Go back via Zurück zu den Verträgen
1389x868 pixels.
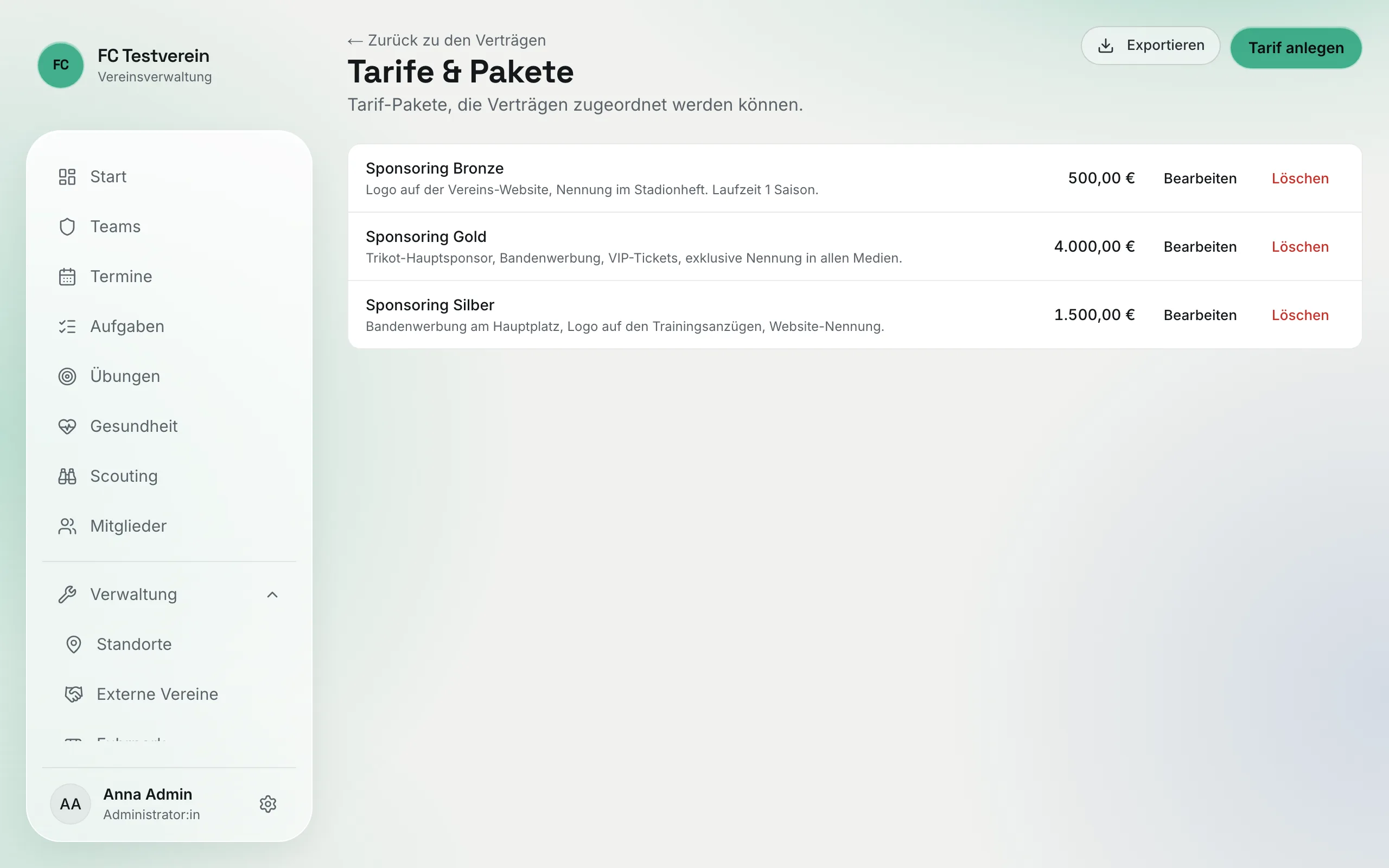447,40
